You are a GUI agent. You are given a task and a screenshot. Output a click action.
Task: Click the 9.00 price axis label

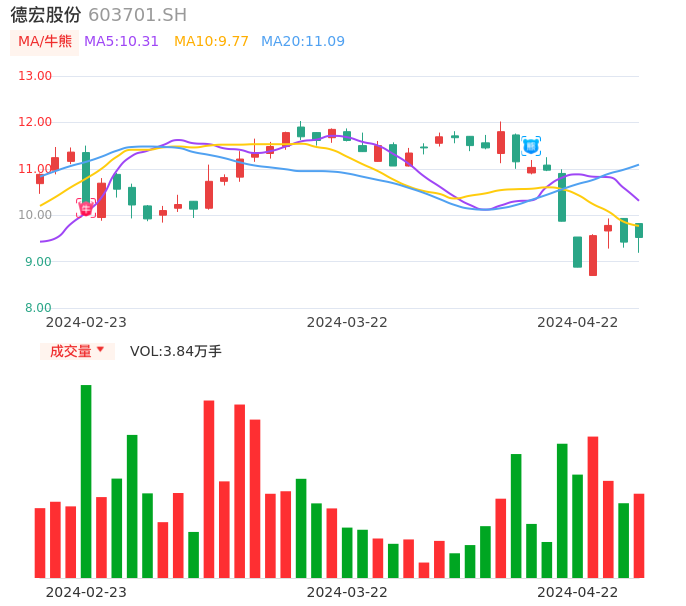(x=39, y=262)
